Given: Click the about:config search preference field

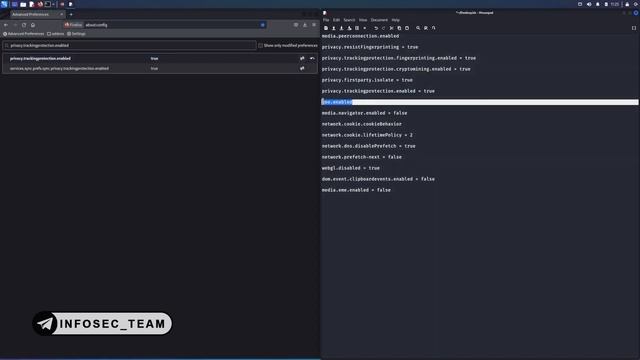Looking at the screenshot, I should point(130,45).
